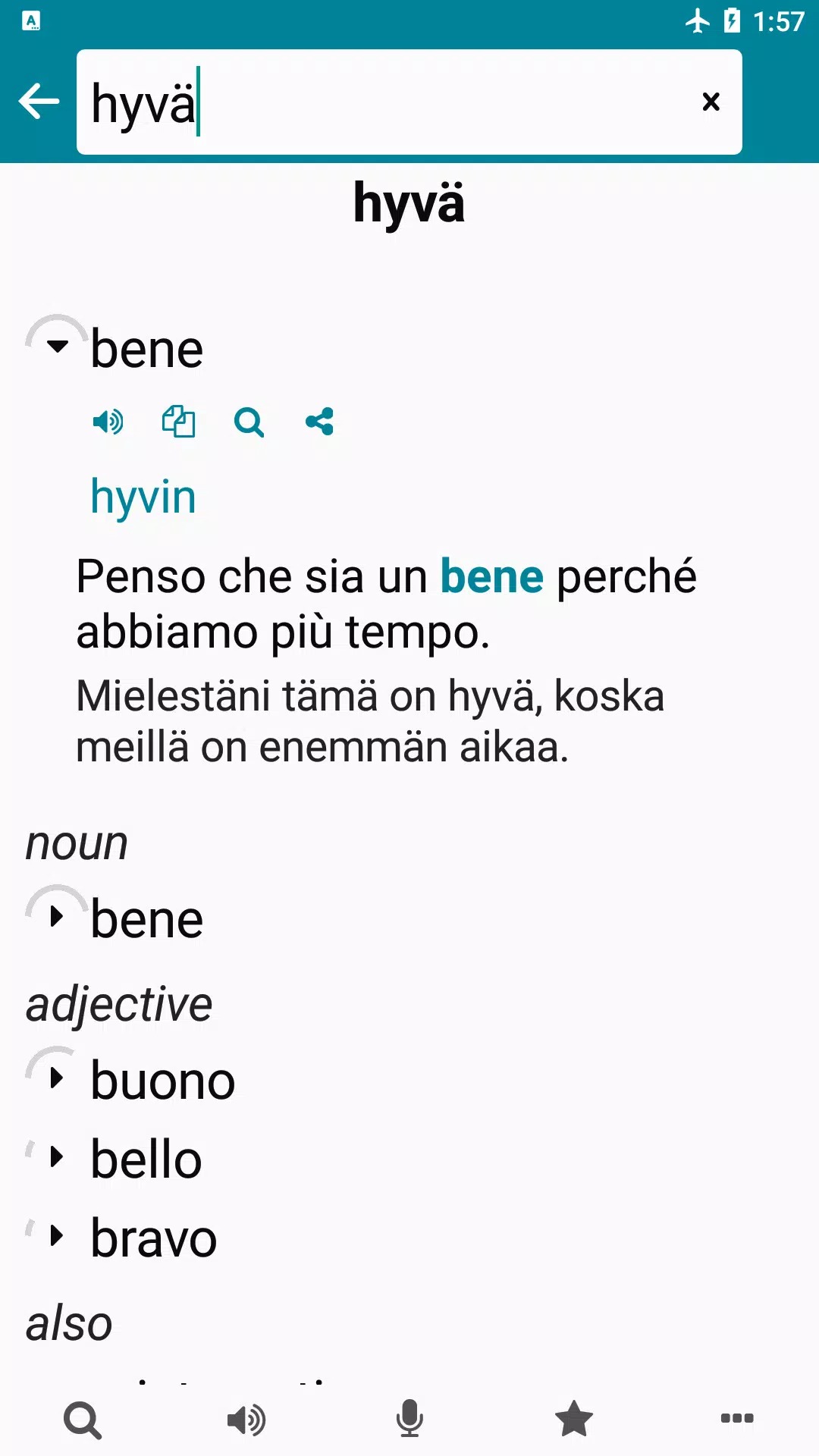
Task: Open the search tab in bottom bar
Action: pyautogui.click(x=83, y=1420)
